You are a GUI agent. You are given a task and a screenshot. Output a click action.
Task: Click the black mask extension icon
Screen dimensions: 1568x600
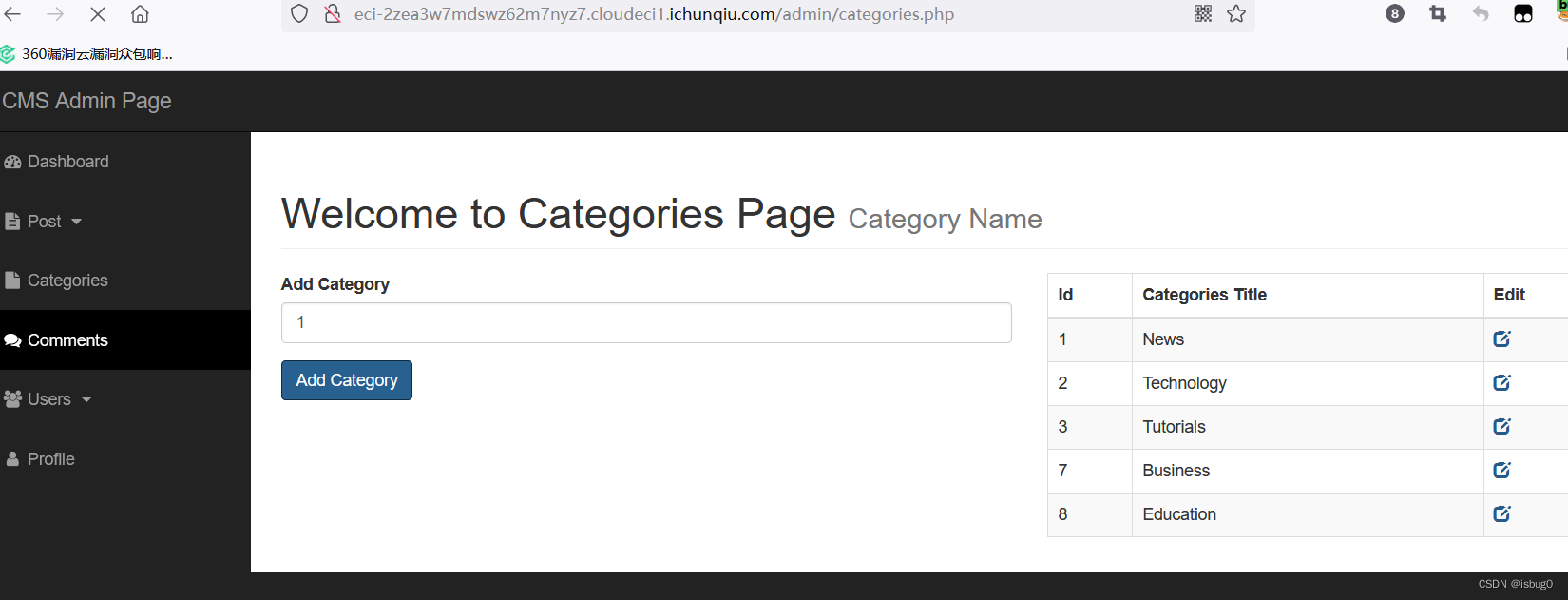[x=1523, y=13]
